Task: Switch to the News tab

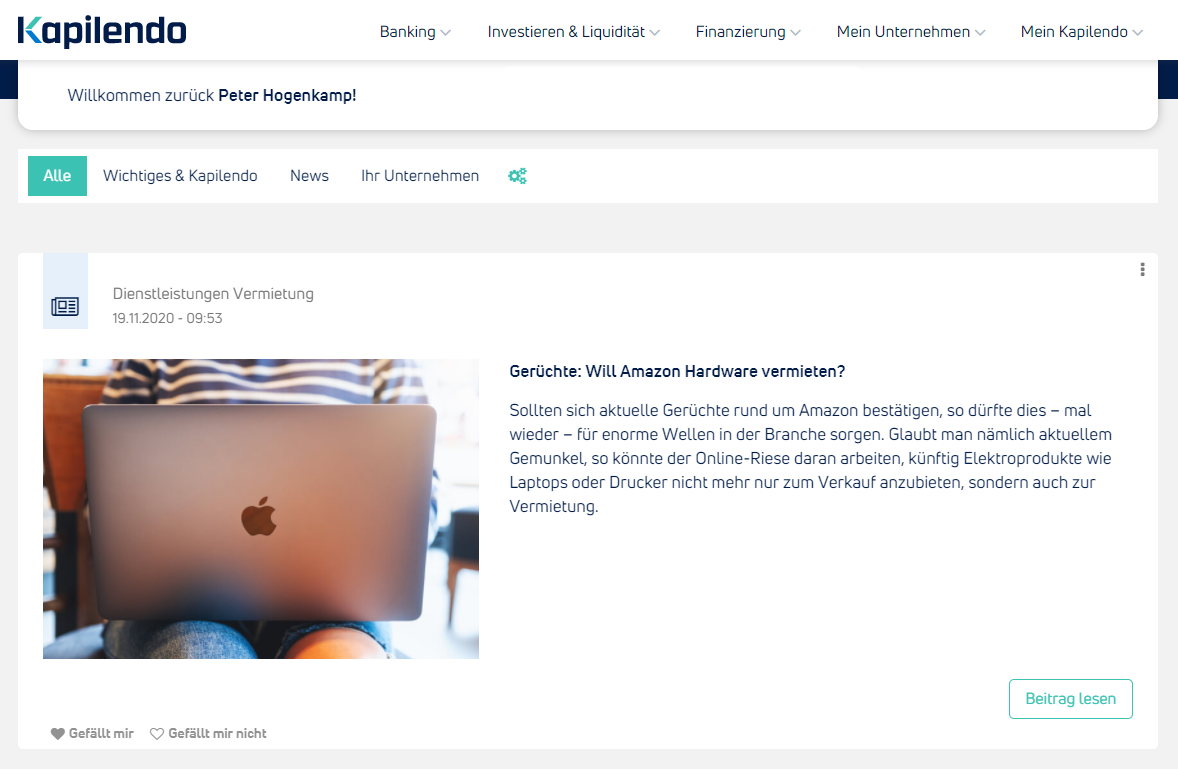Action: (310, 176)
